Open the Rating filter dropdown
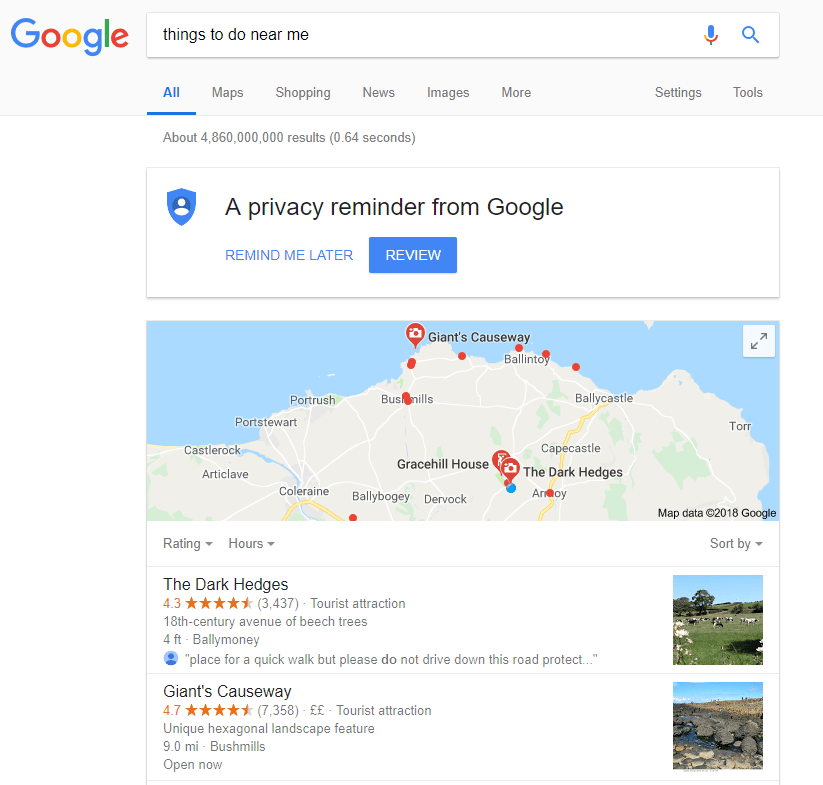 pos(187,543)
